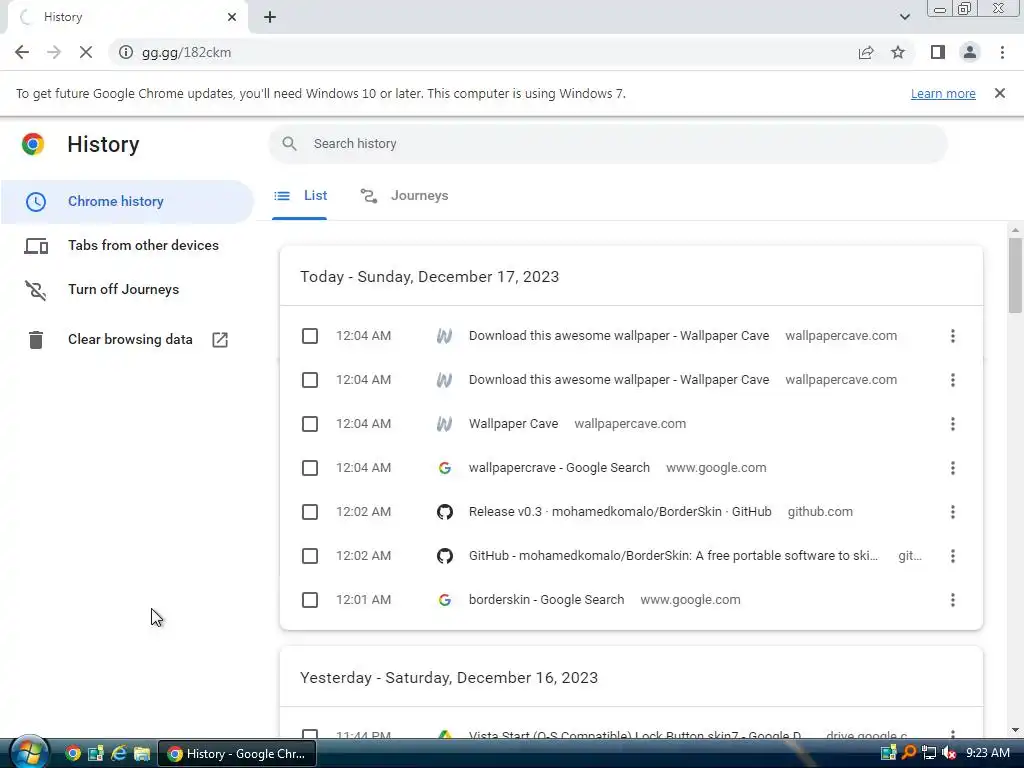Click the network tray icon

coord(929,753)
